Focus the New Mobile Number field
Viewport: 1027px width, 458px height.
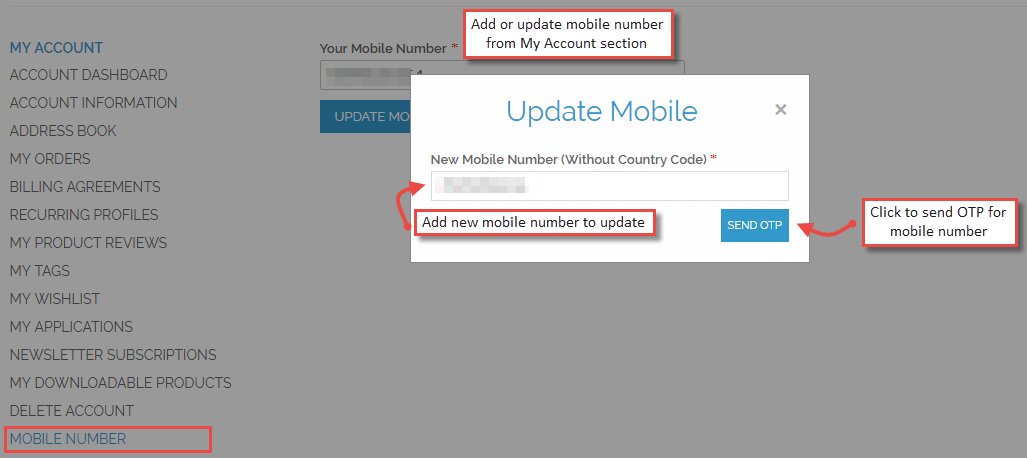point(609,186)
